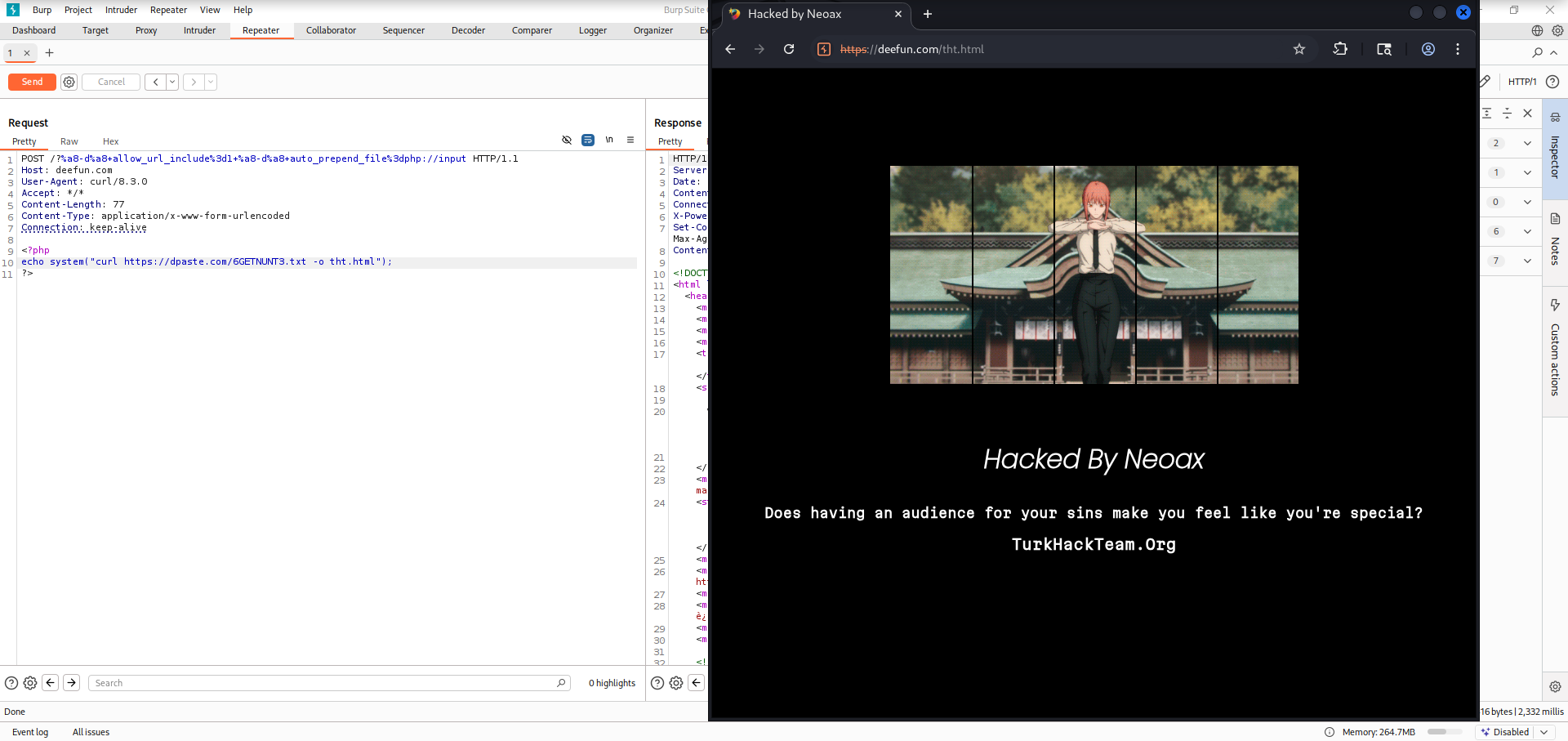The image size is (1568, 741).
Task: Switch to the Collaborator tab
Action: (x=331, y=30)
